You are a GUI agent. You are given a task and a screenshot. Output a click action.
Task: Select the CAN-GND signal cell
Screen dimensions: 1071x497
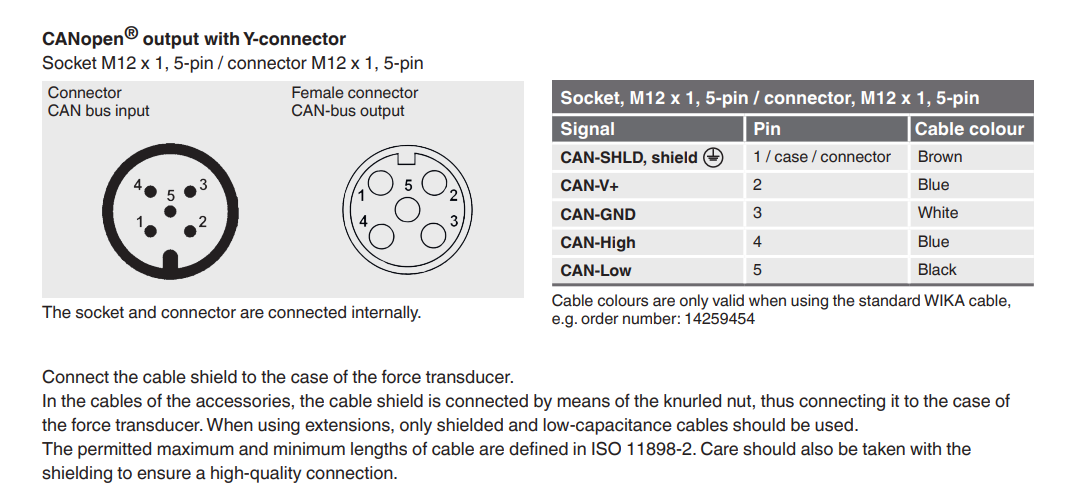point(598,214)
